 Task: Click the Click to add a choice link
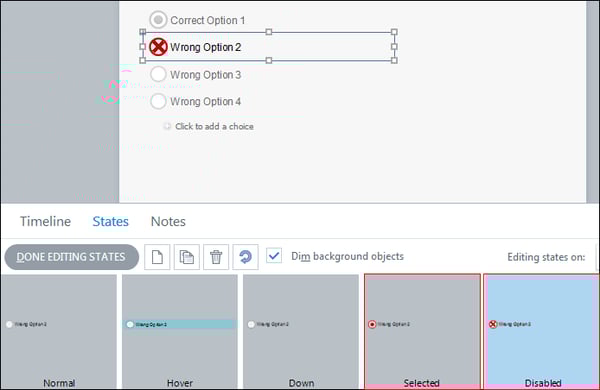(214, 126)
